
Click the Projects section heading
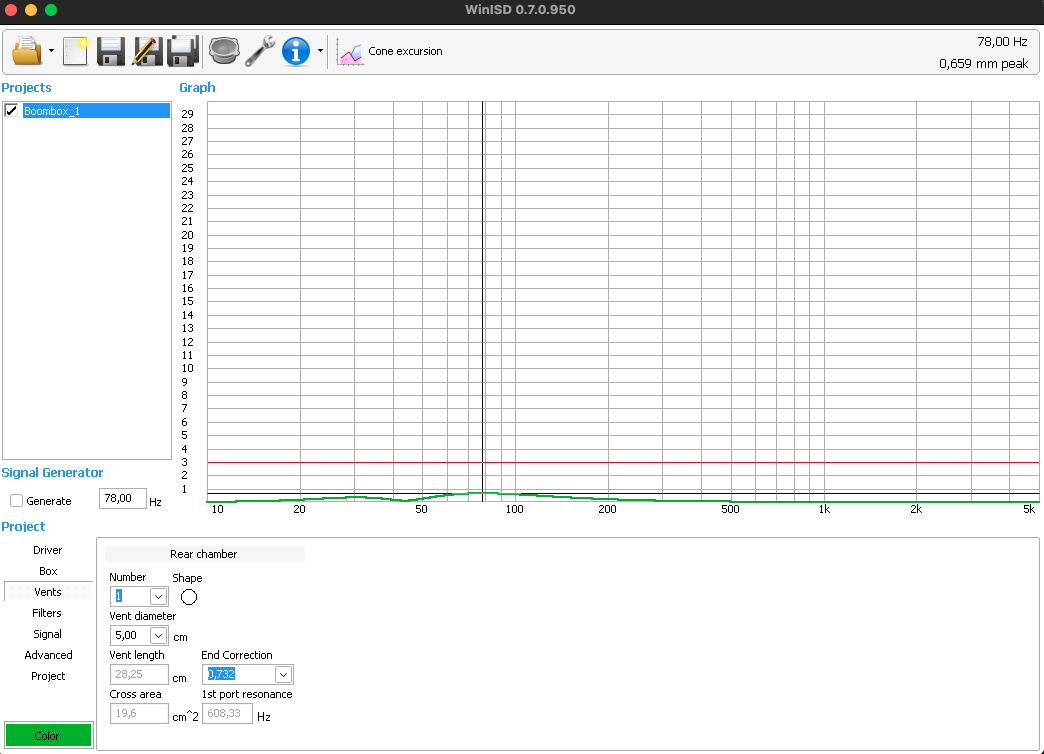point(27,87)
